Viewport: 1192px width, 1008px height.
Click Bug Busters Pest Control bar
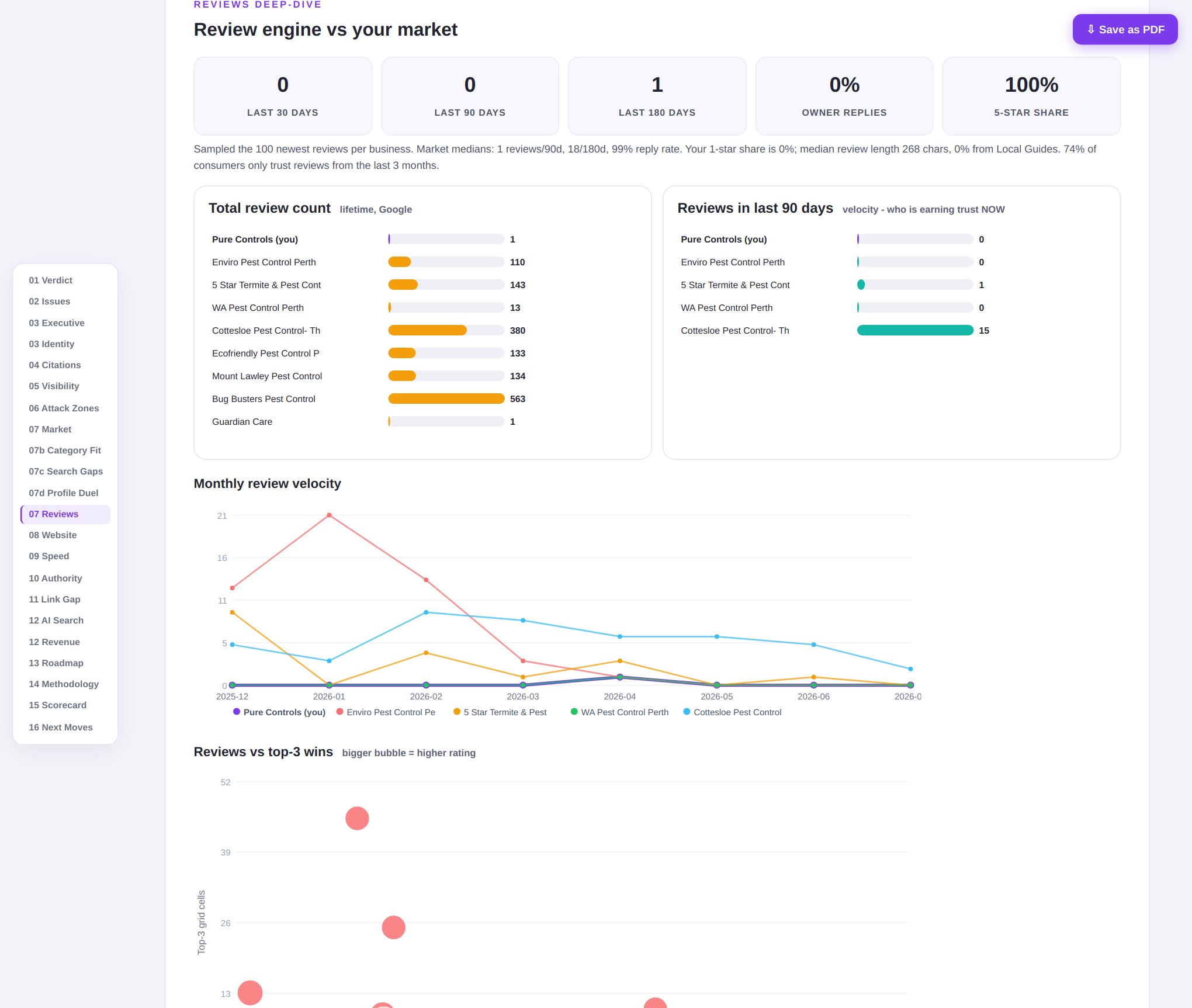[x=446, y=399]
